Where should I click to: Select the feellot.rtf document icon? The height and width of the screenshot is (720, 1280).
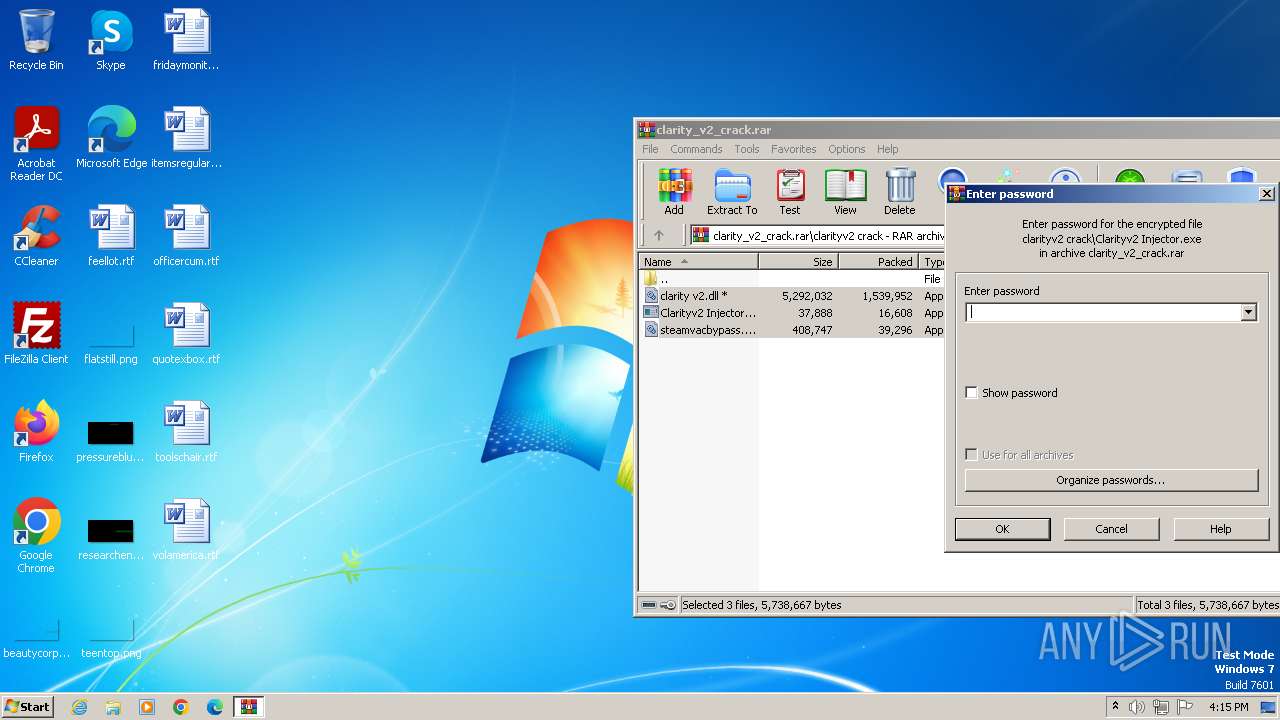(x=111, y=236)
